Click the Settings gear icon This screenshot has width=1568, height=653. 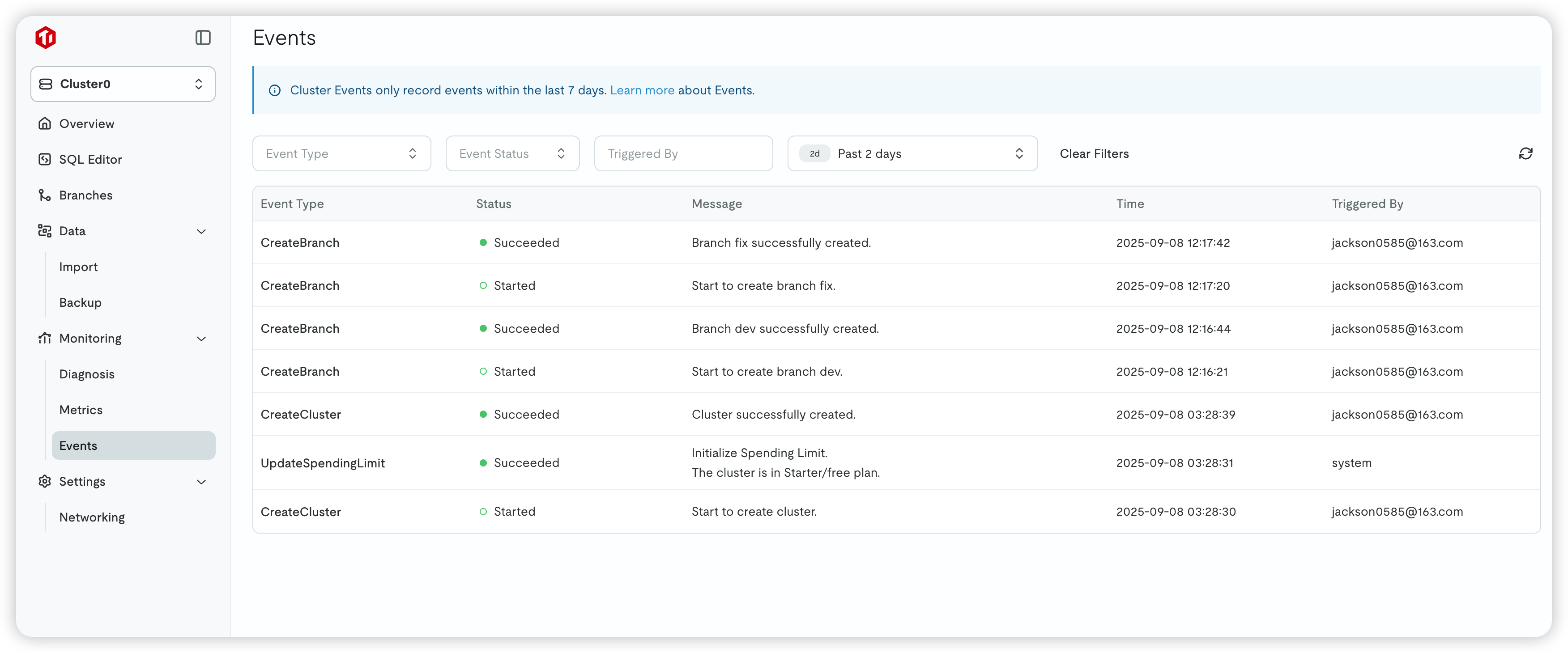point(44,481)
